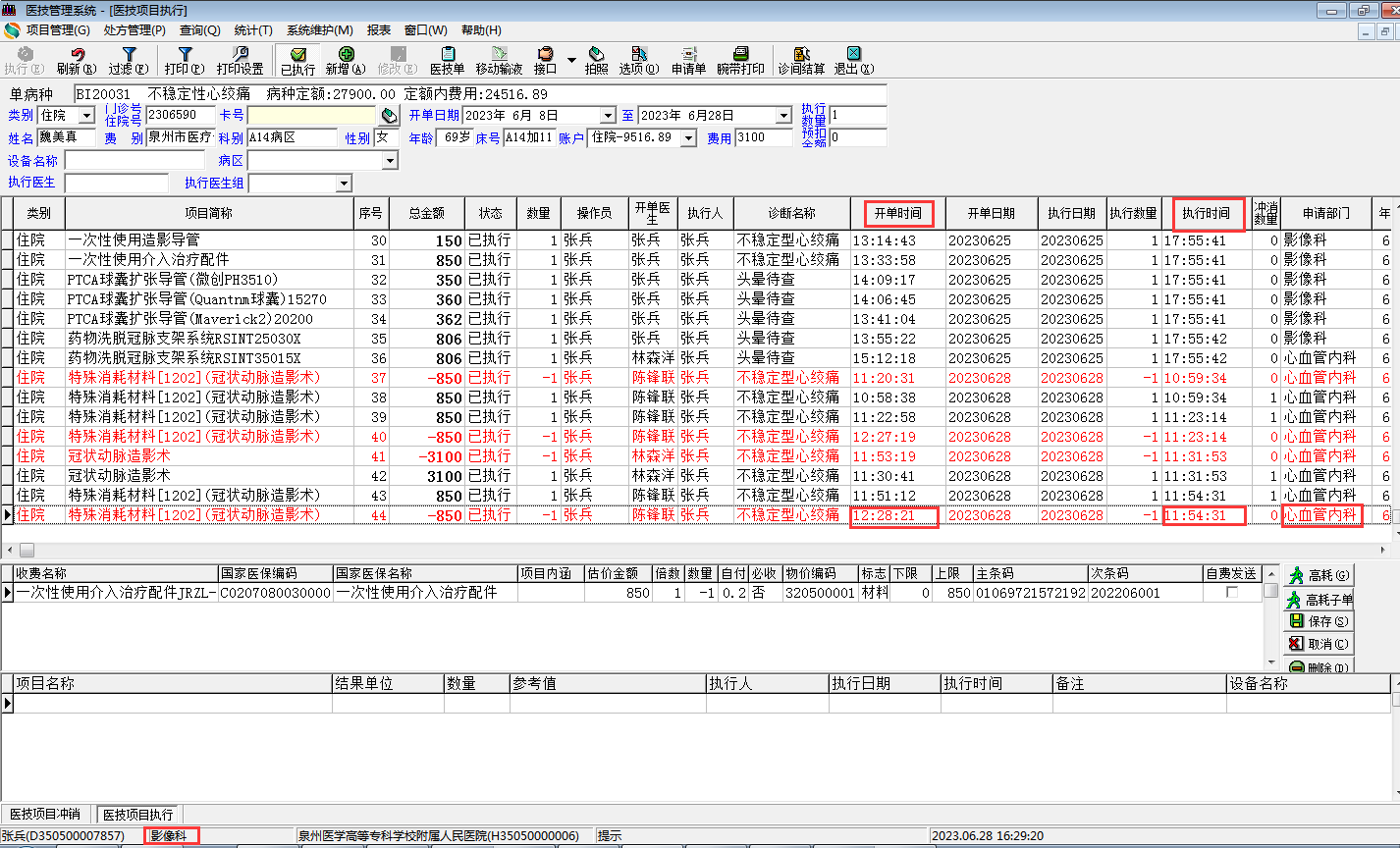This screenshot has width=1400, height=848.
Task: Open the 处方管理(P) menu
Action: (135, 30)
